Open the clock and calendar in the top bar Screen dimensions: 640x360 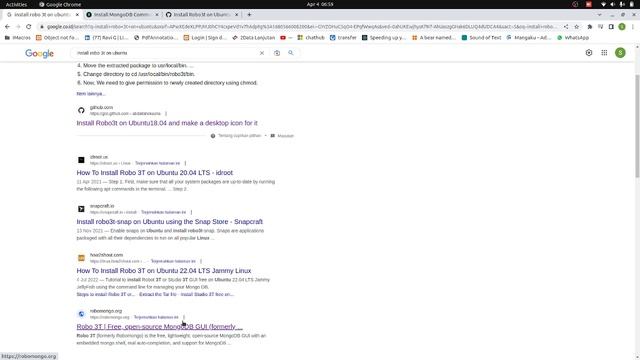coord(320,4)
